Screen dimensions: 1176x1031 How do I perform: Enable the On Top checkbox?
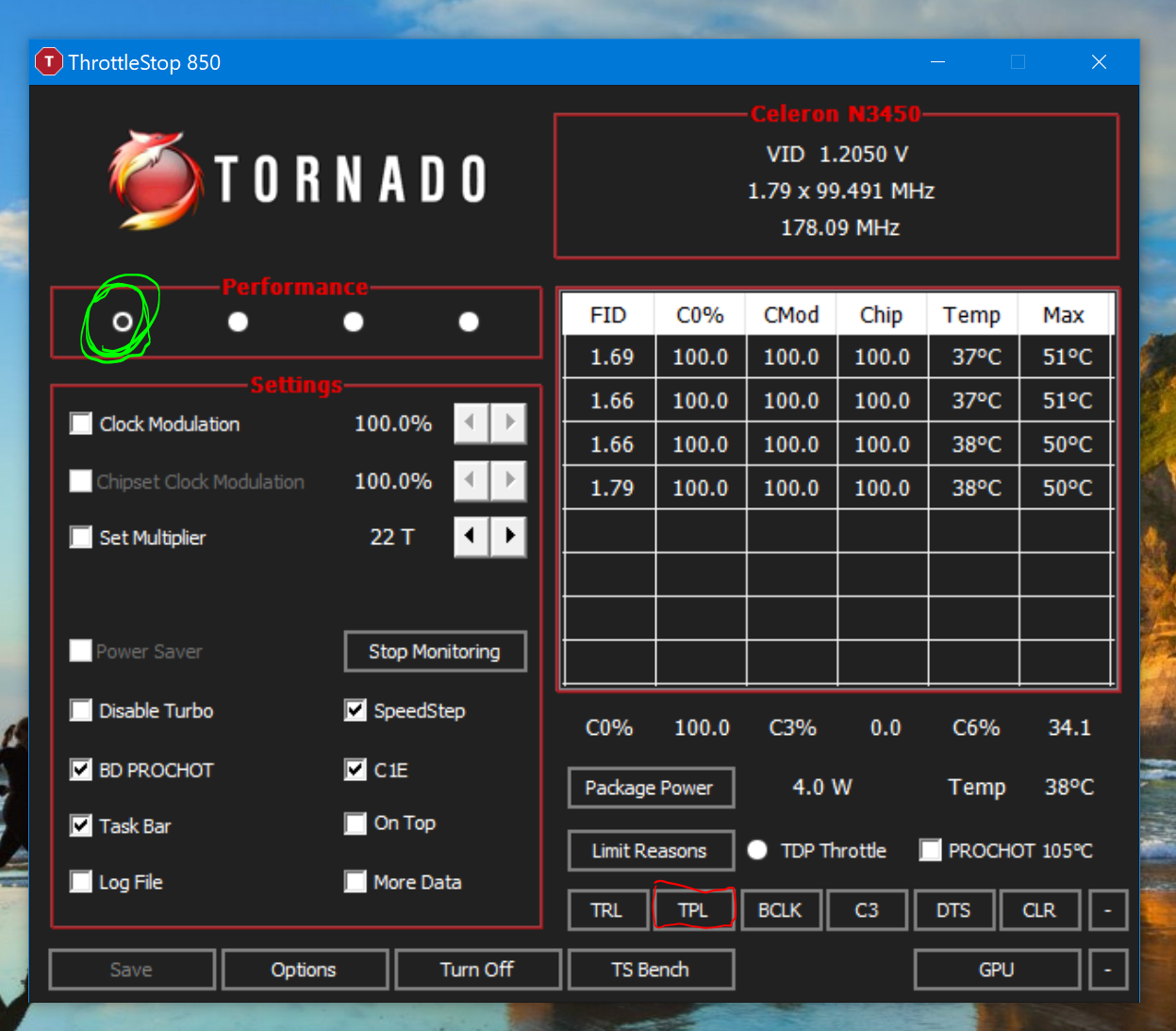356,823
